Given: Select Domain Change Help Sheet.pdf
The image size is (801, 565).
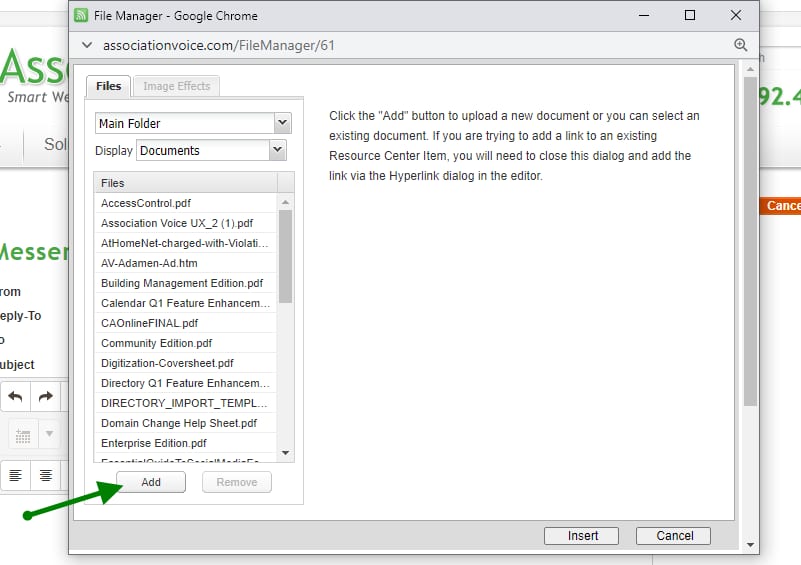Looking at the screenshot, I should pyautogui.click(x=186, y=422).
